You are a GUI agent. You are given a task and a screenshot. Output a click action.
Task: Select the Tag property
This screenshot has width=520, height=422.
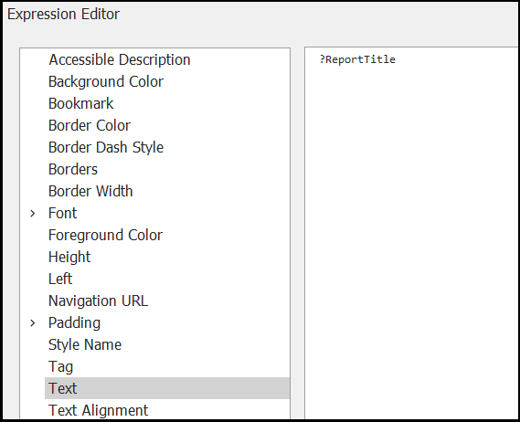coord(60,367)
